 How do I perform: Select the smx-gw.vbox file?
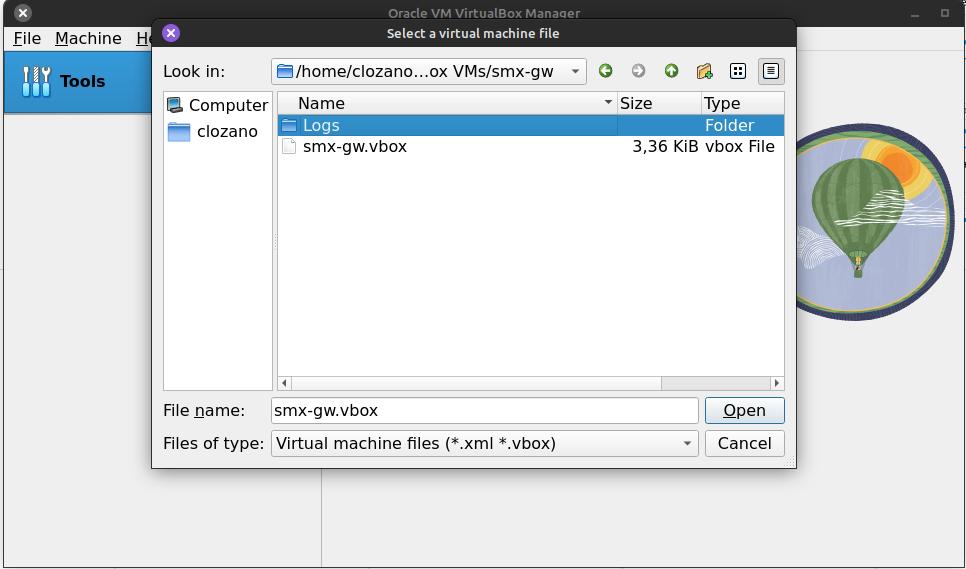click(530, 147)
